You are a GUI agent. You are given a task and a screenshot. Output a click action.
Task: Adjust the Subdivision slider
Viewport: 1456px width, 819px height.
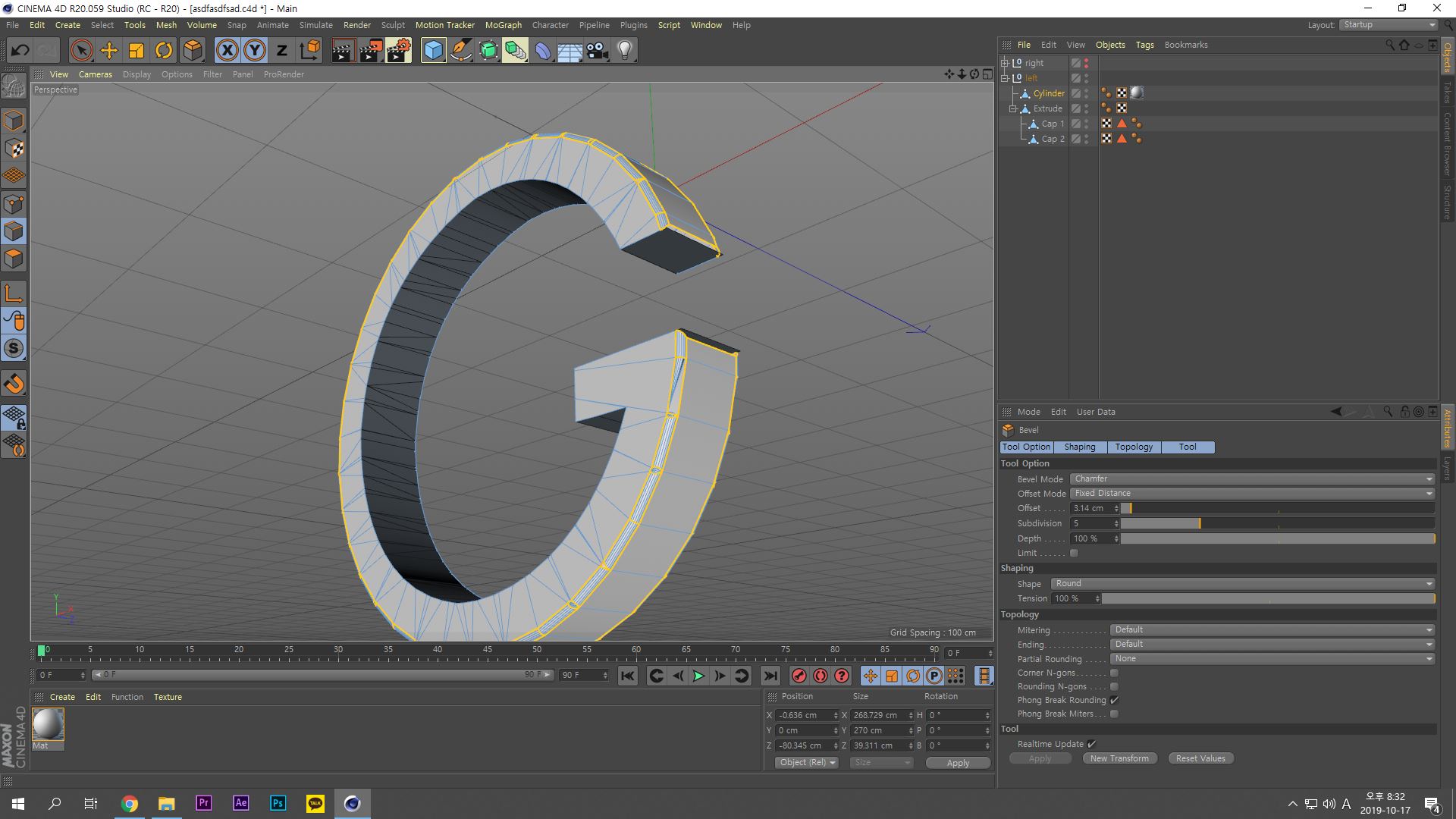(x=1199, y=524)
